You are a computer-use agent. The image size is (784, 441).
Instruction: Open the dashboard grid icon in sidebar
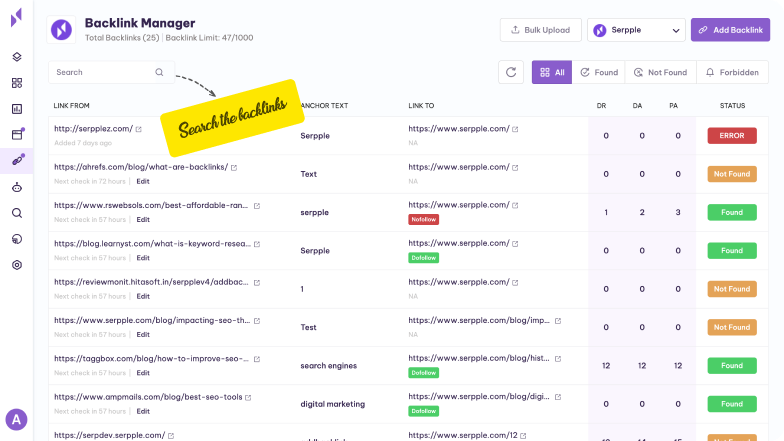point(17,83)
